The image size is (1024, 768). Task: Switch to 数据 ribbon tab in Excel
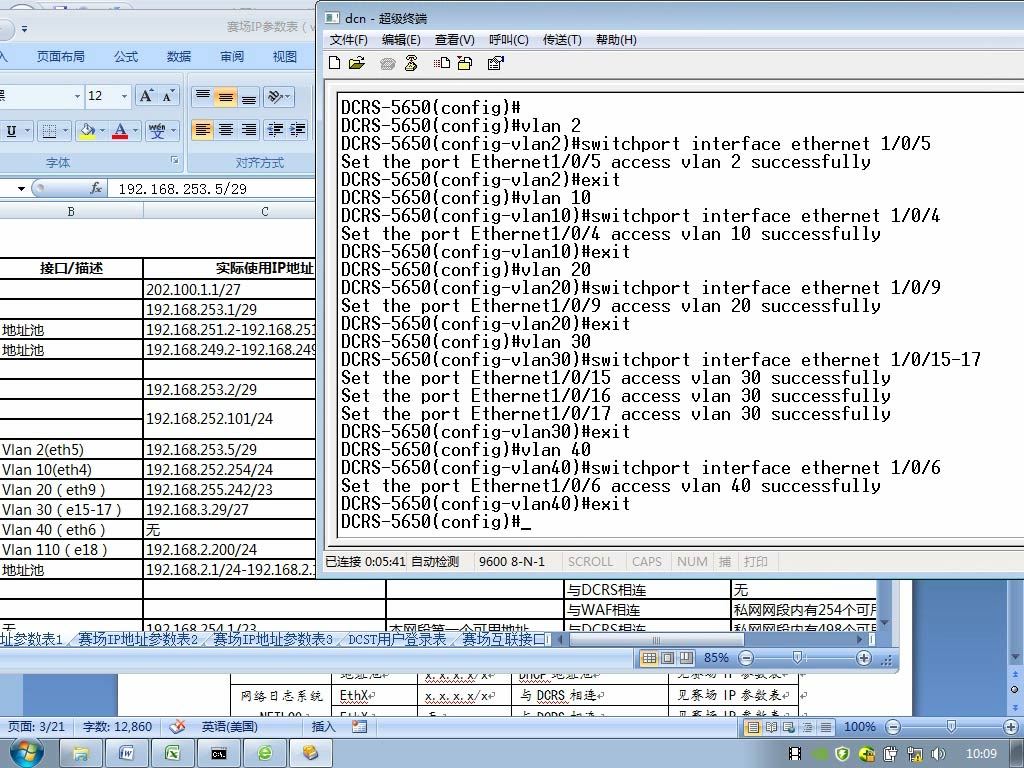tap(178, 57)
